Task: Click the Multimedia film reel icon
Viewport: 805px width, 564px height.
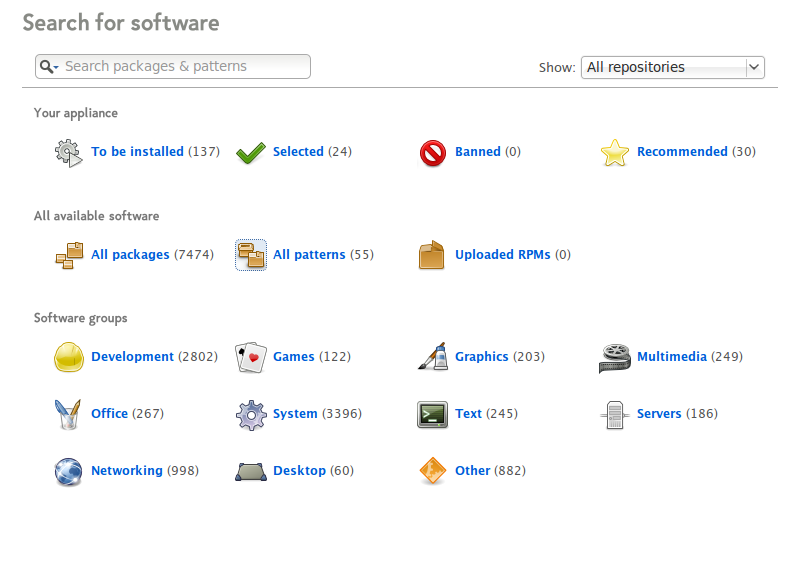Action: coord(615,358)
